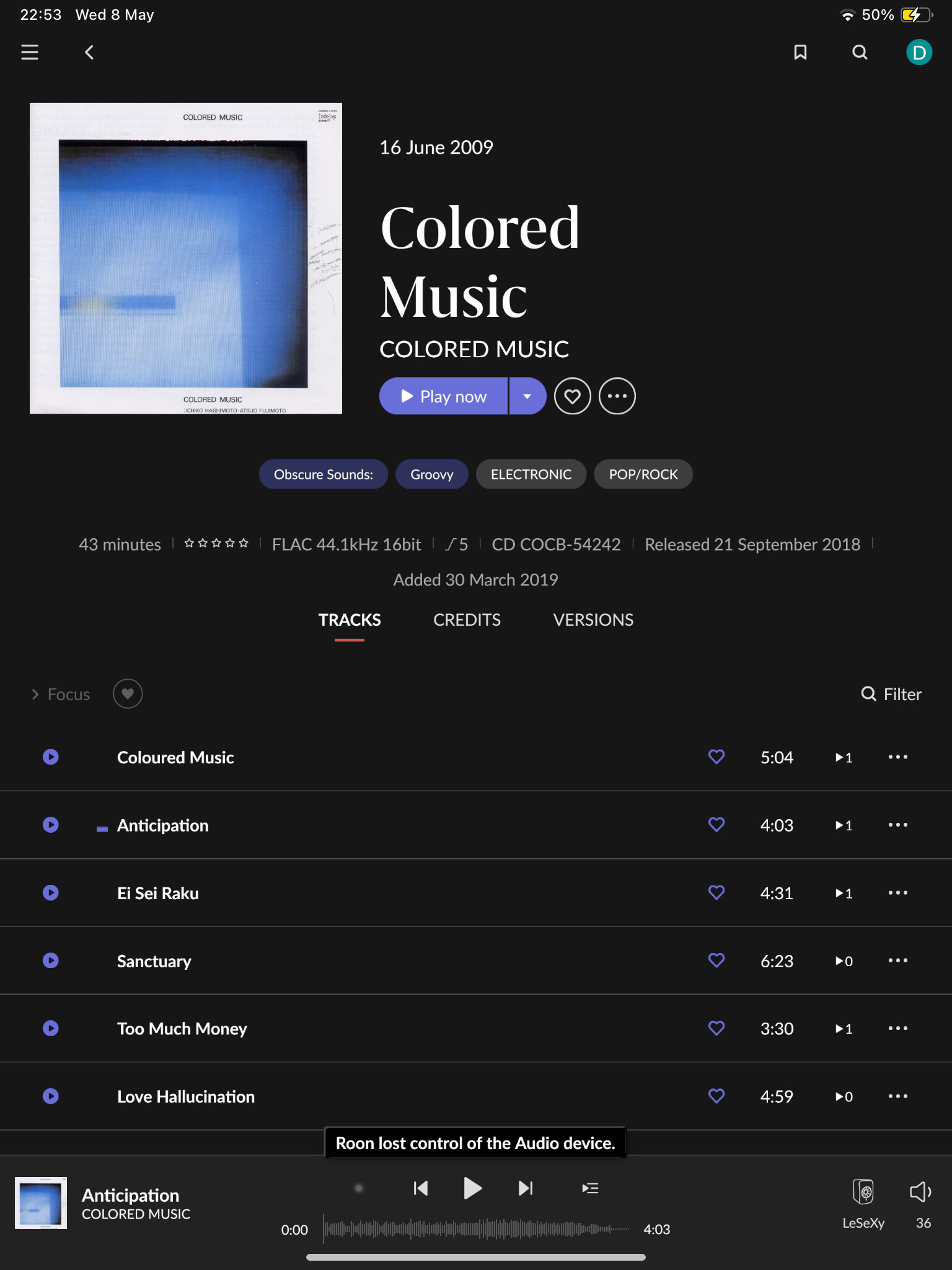Favorite the Colored Music album heart
The height and width of the screenshot is (1270, 952).
573,396
